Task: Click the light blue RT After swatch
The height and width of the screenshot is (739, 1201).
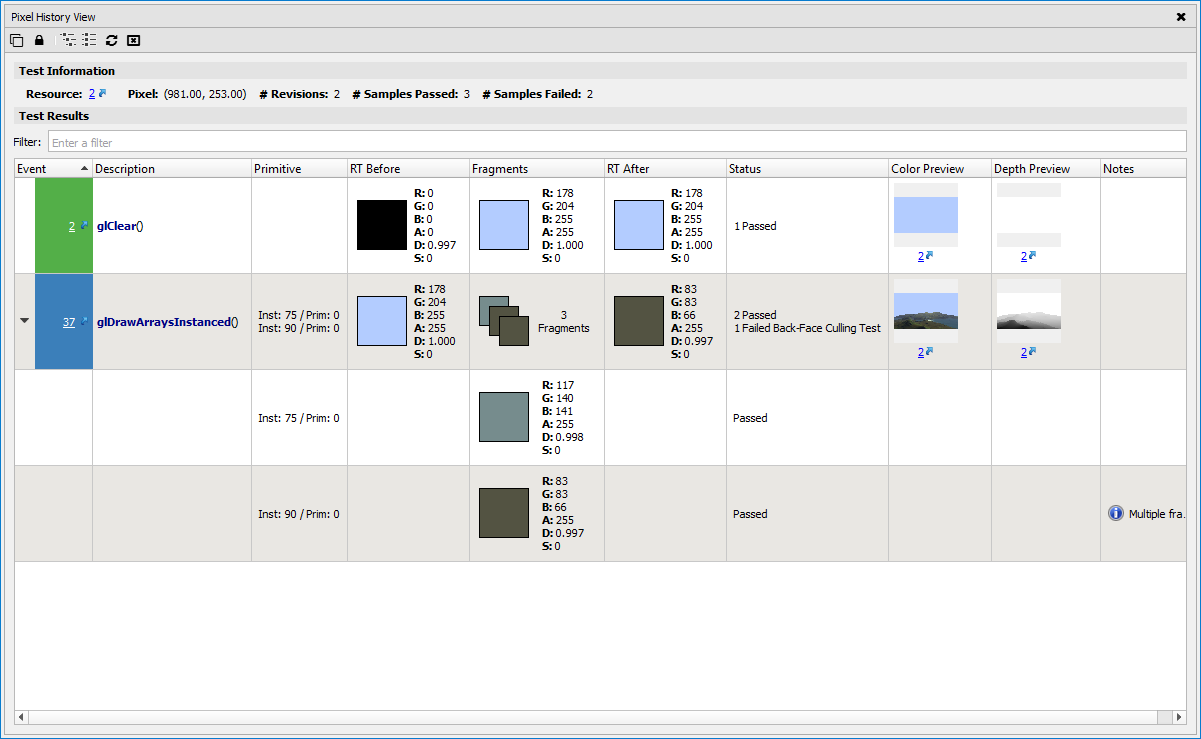Action: (x=639, y=225)
